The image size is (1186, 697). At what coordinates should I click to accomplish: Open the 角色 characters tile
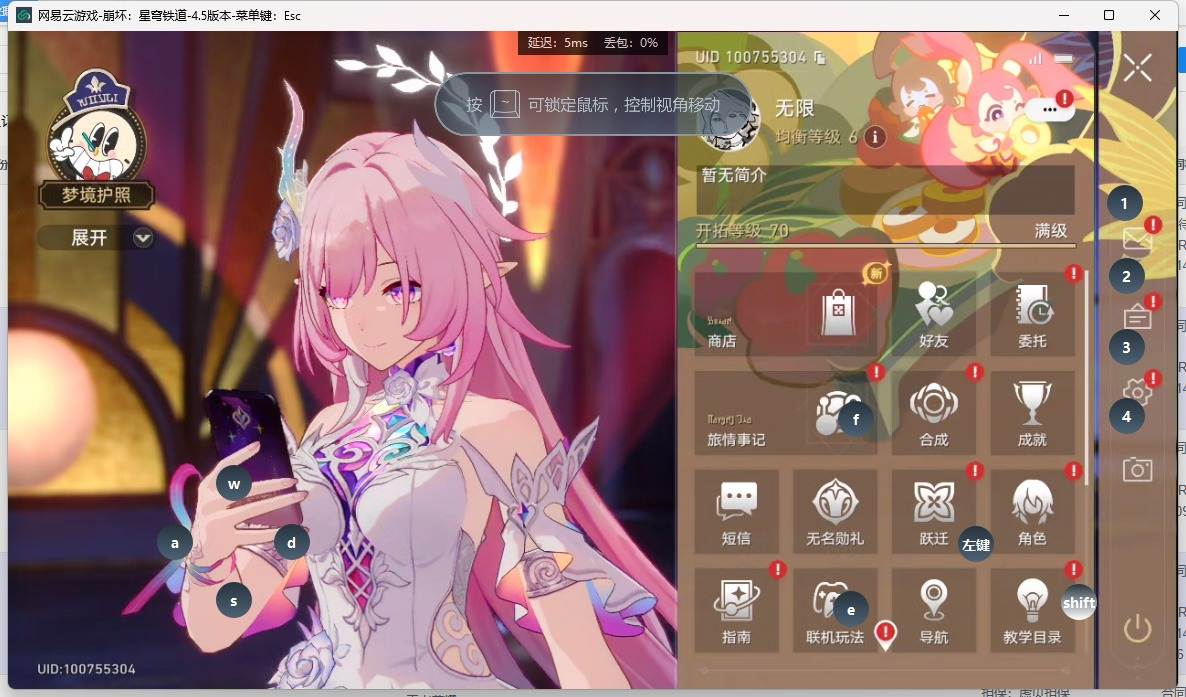pyautogui.click(x=1032, y=511)
